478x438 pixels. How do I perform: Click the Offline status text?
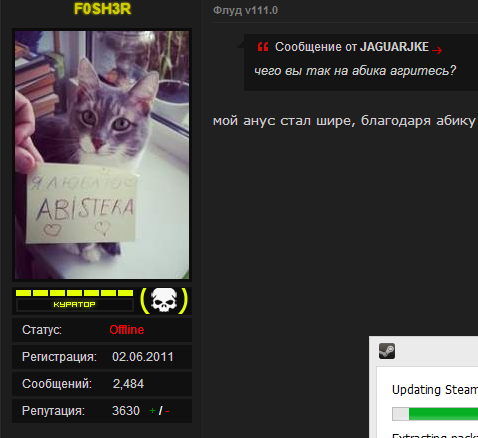click(x=127, y=330)
